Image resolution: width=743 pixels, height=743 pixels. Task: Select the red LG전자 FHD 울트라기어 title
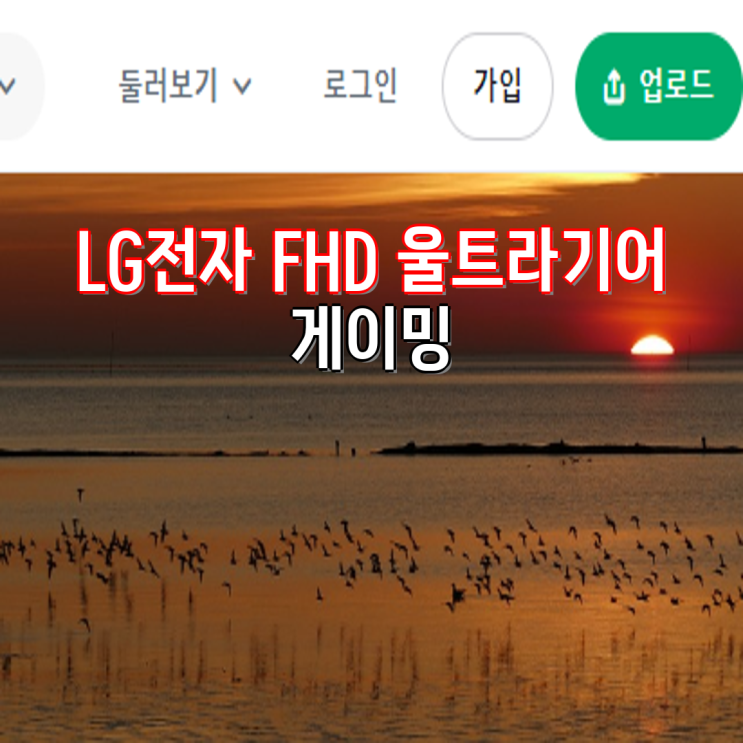372,261
